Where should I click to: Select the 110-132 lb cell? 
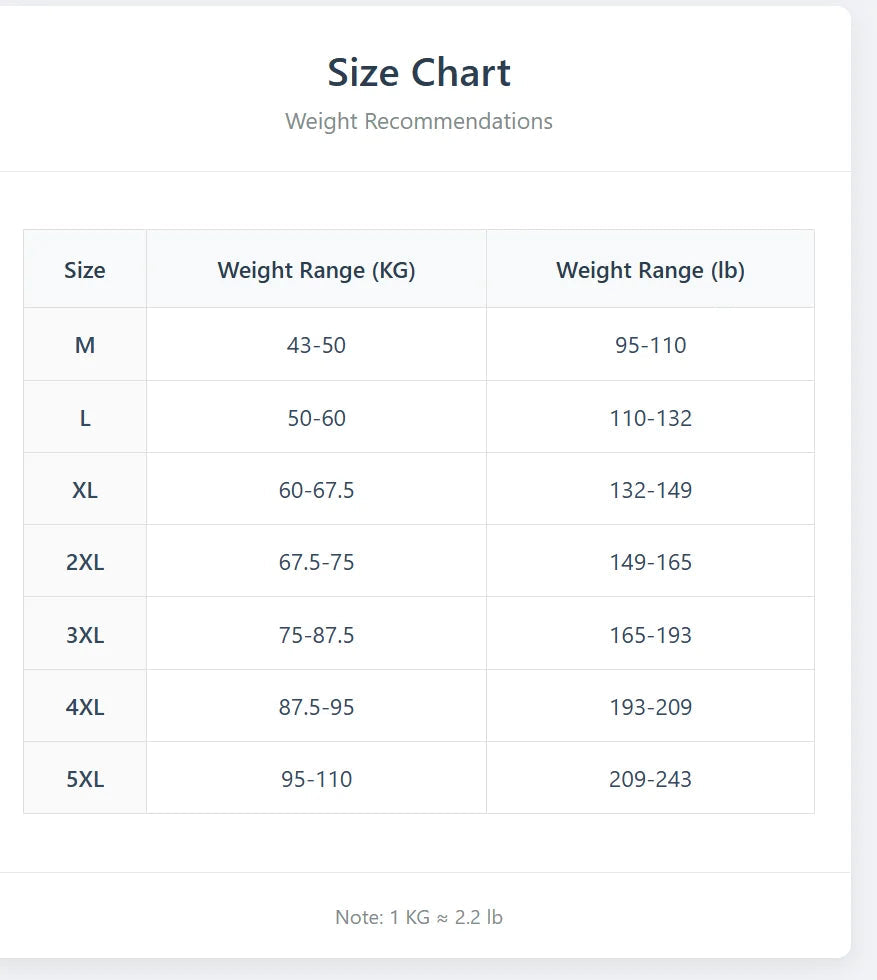(650, 418)
